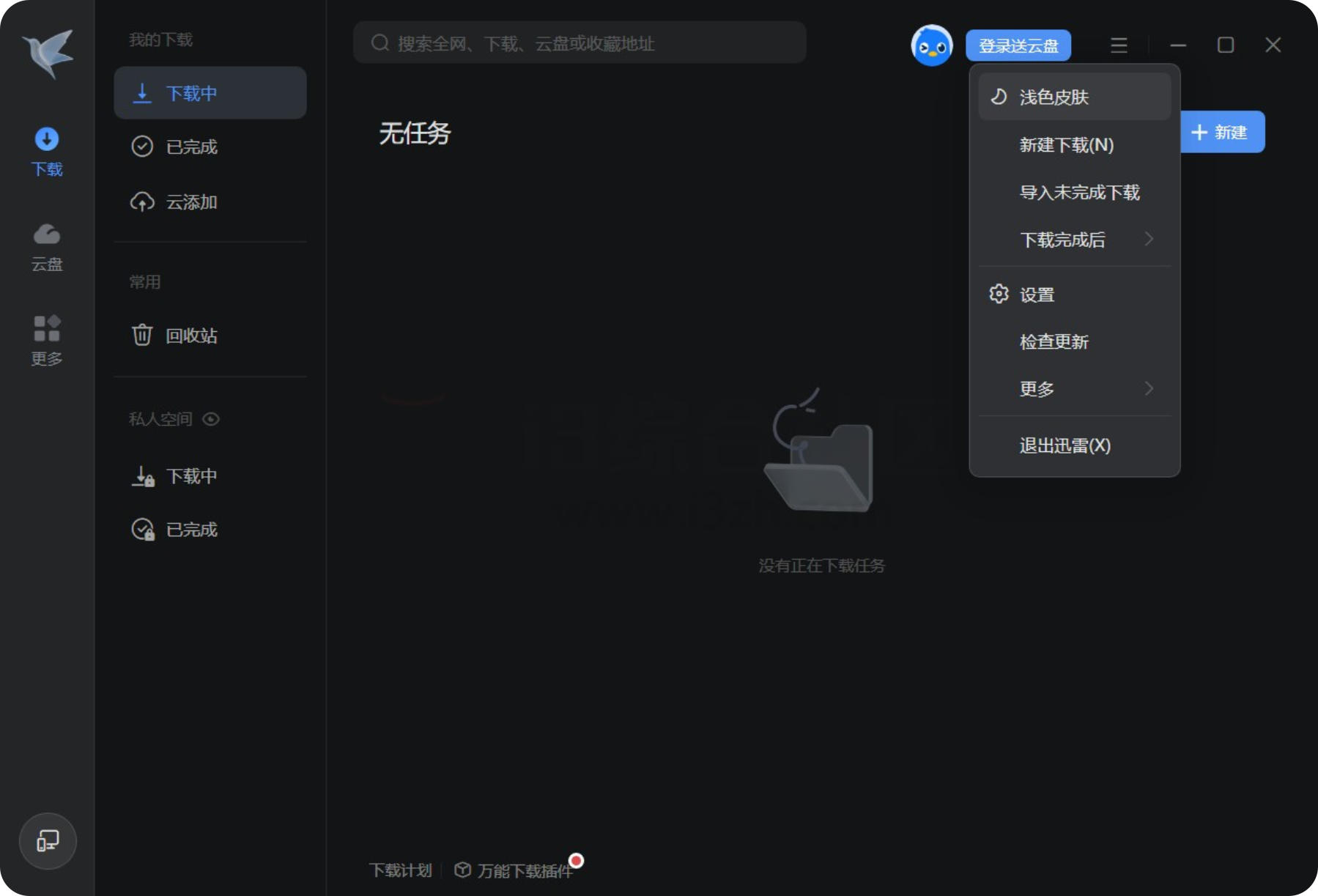This screenshot has width=1318, height=896.
Task: Click the blue 新建 button
Action: coord(1221,132)
